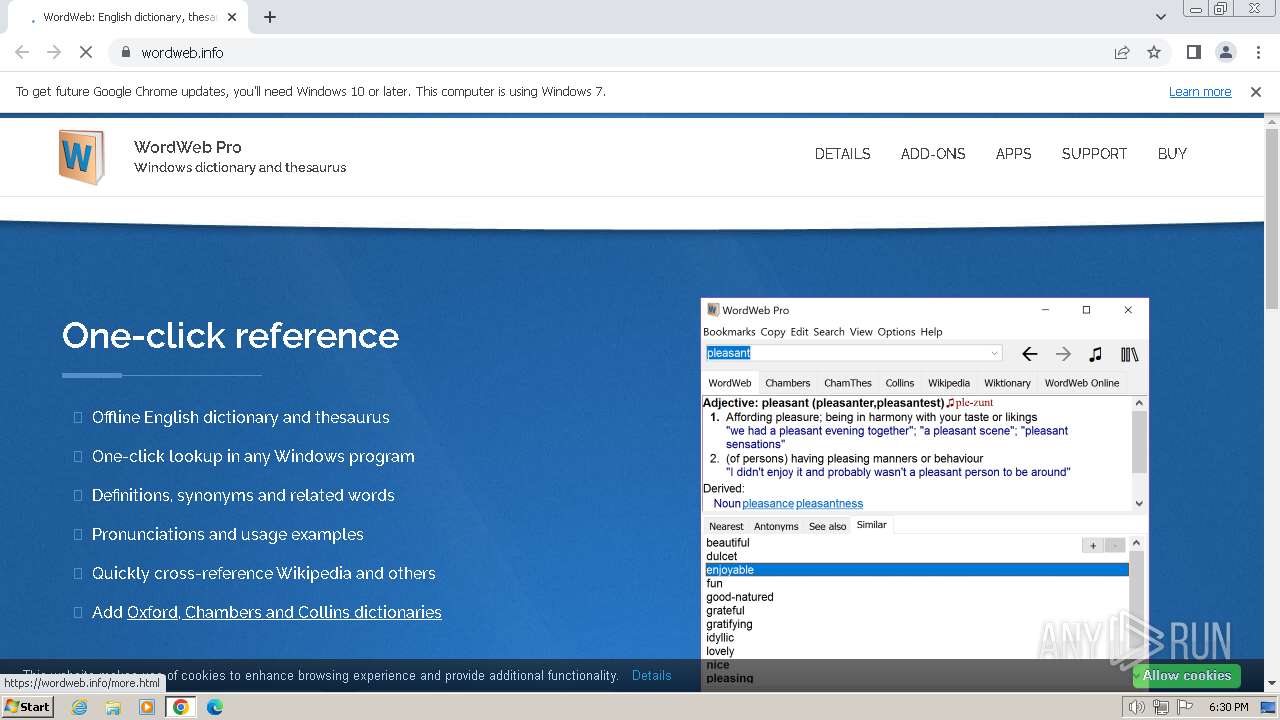Open the Chrome profile avatar

(x=1225, y=52)
